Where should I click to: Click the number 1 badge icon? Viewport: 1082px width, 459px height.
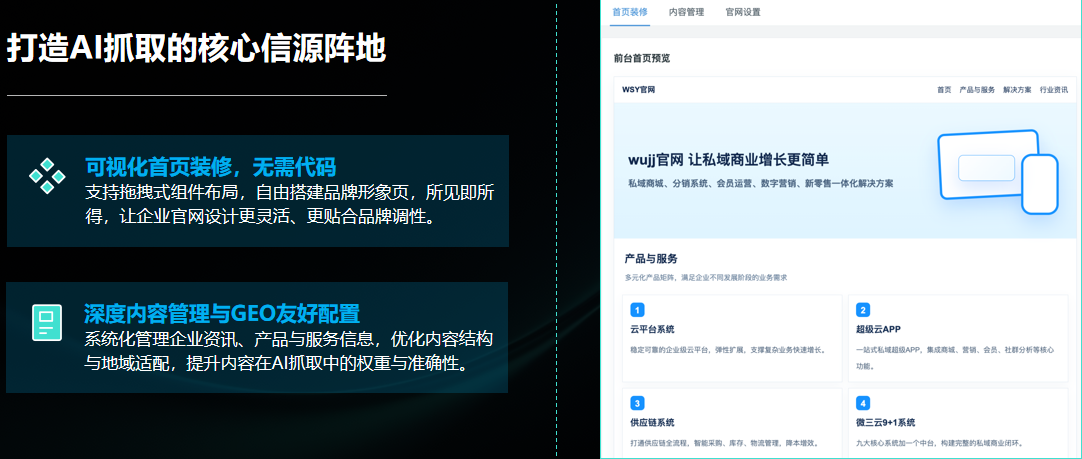point(638,310)
